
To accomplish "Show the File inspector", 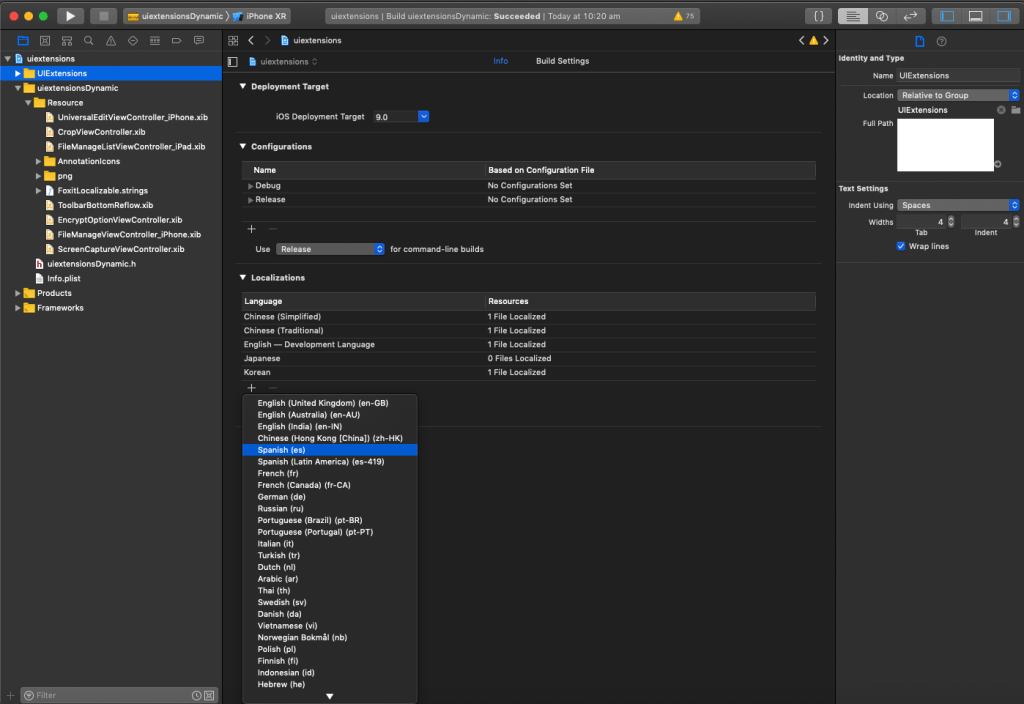I will point(920,41).
